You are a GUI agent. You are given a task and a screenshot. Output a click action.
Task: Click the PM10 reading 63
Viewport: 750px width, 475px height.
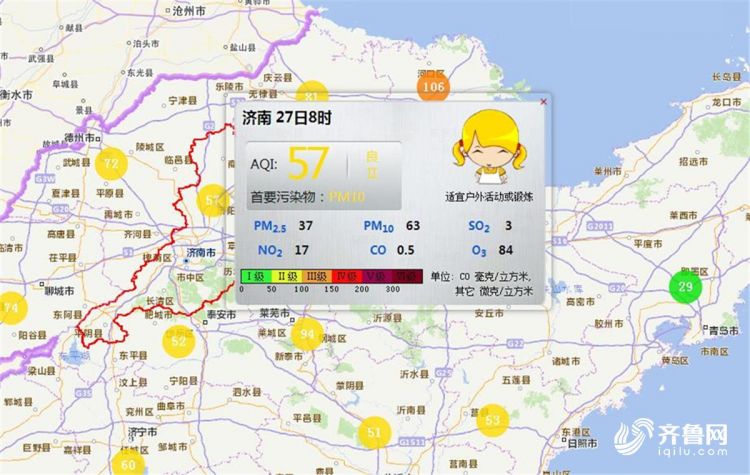point(413,225)
